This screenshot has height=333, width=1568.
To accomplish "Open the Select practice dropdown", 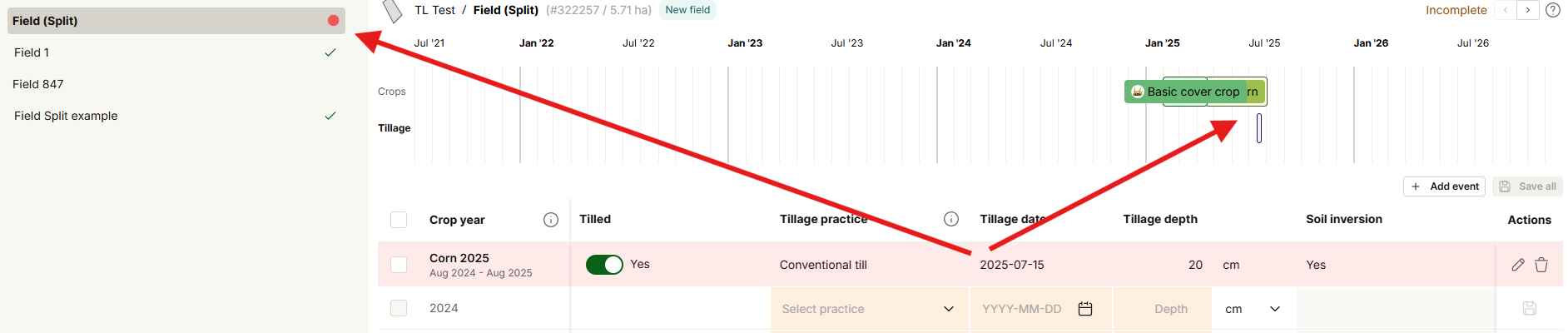I will click(868, 309).
